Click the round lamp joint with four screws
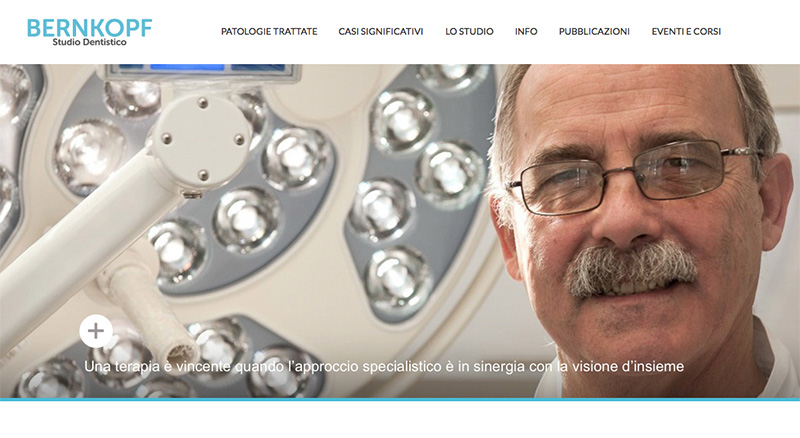The height and width of the screenshot is (438, 800). (203, 140)
